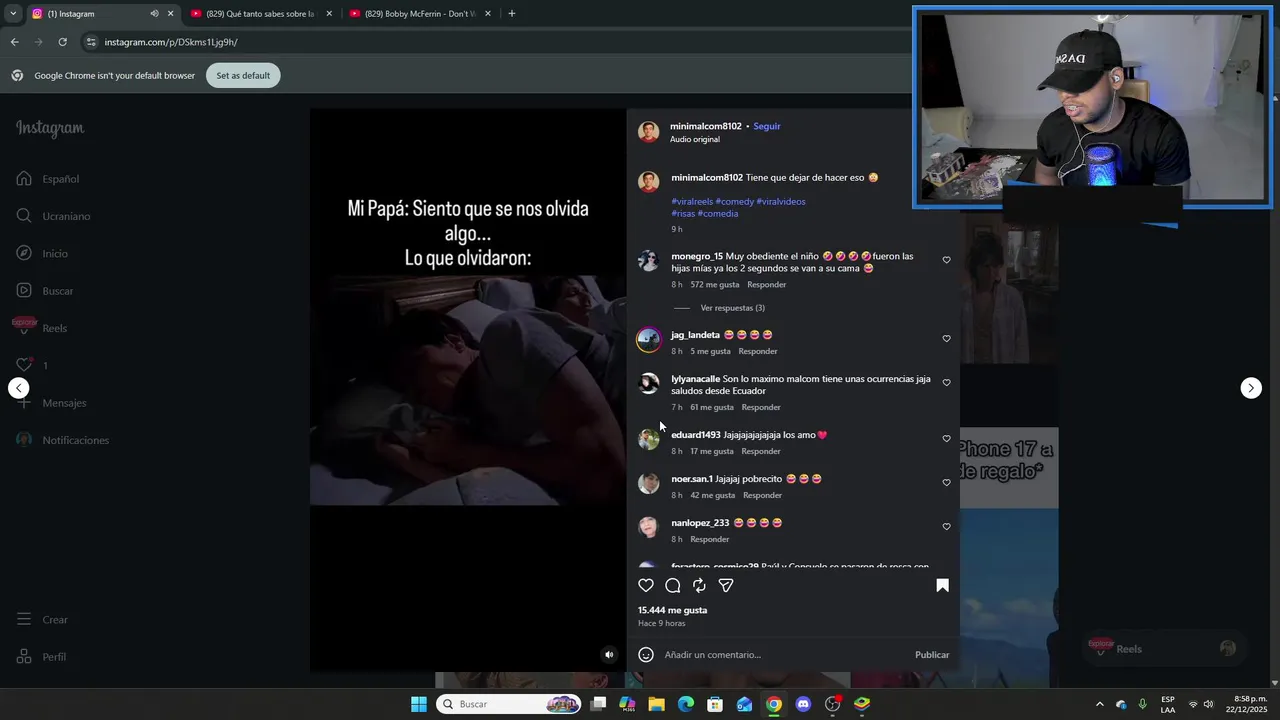Viewport: 1280px width, 720px height.
Task: Like eduard1493's comment
Action: (x=946, y=439)
